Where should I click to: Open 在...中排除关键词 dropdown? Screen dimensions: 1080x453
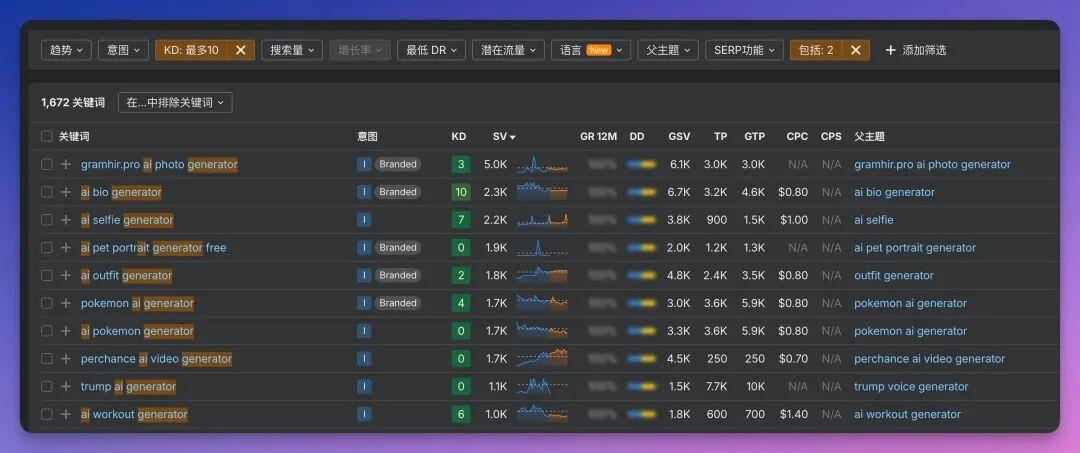175,102
